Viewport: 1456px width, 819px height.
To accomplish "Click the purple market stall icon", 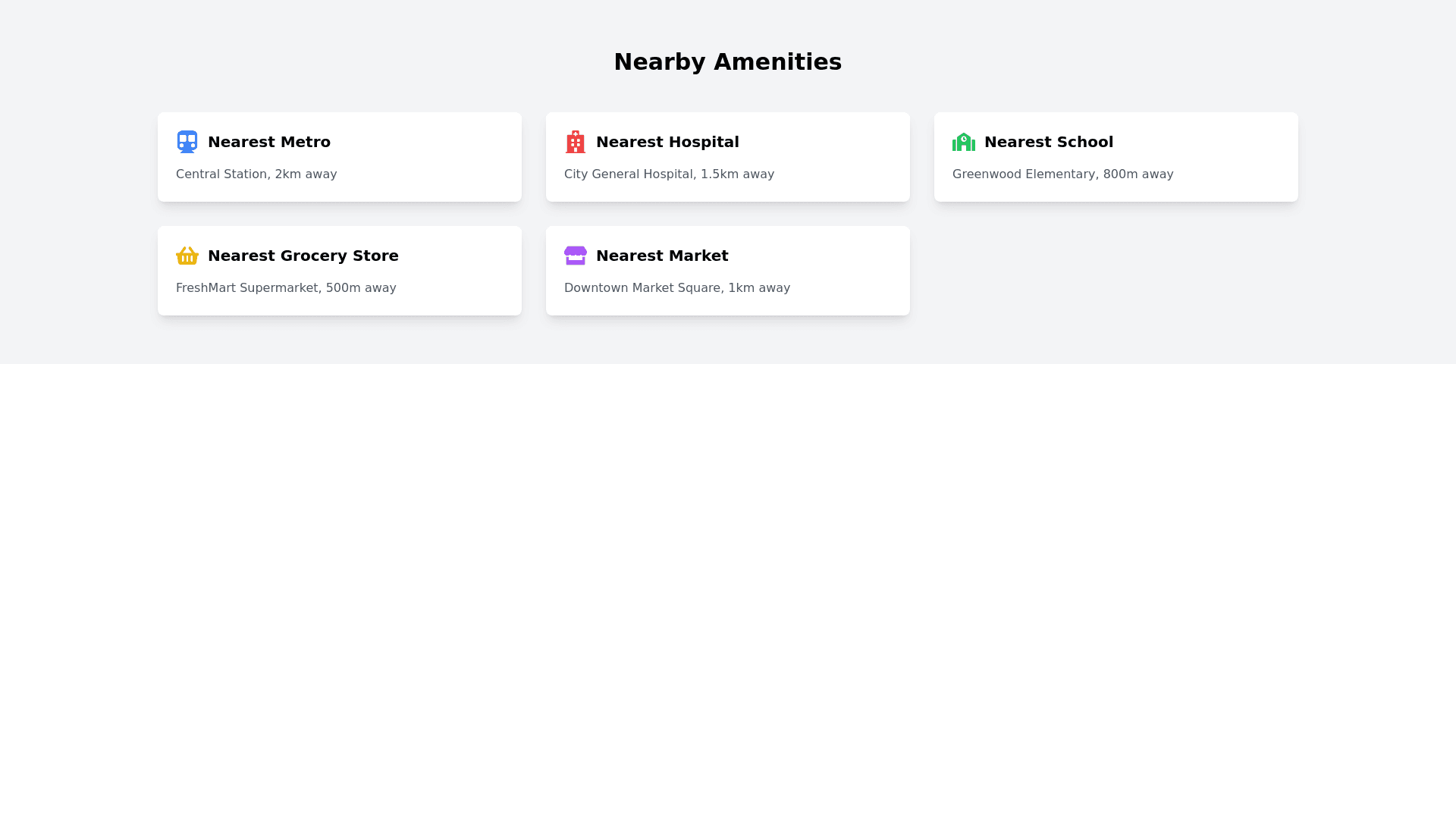I will [576, 256].
